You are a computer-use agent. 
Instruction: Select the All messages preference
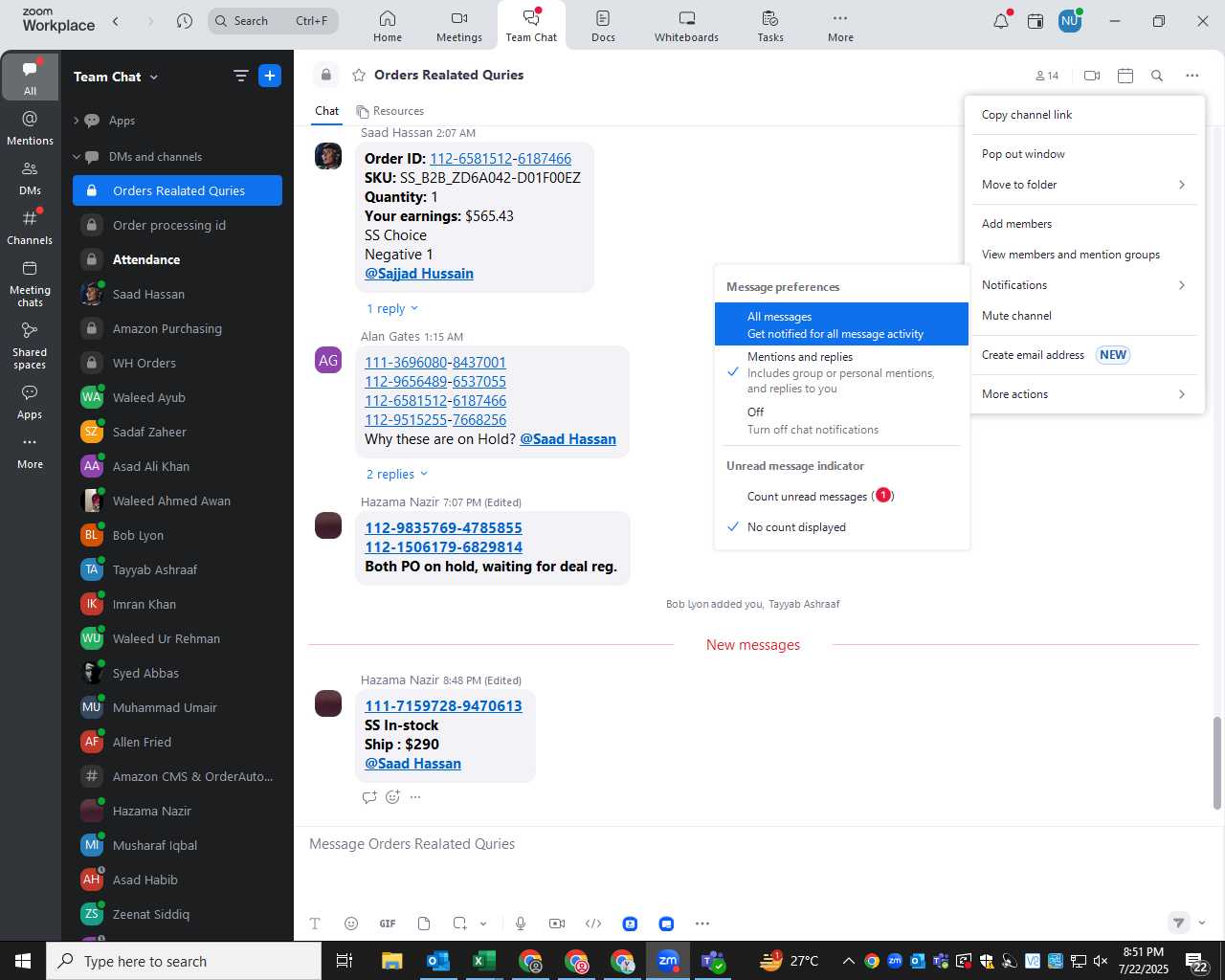point(841,324)
